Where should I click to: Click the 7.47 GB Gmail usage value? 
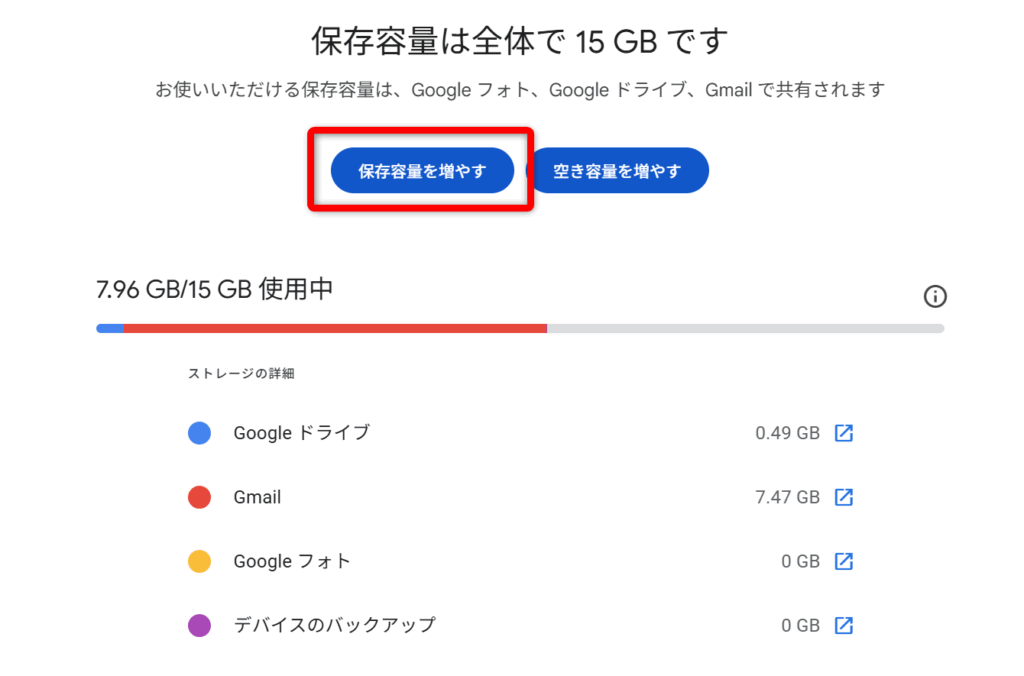787,497
